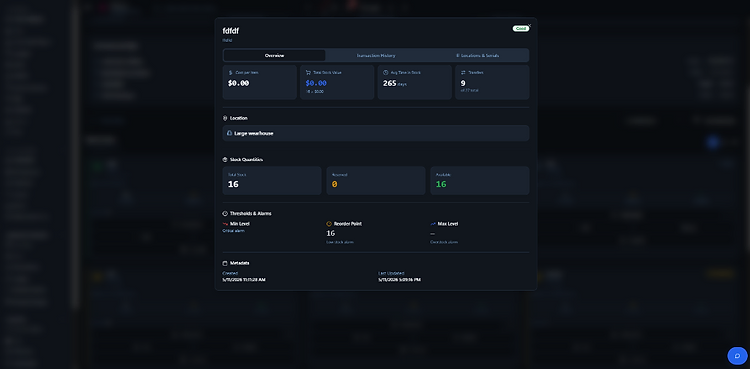
Task: Open the Locations & Serials tab
Action: click(x=477, y=56)
